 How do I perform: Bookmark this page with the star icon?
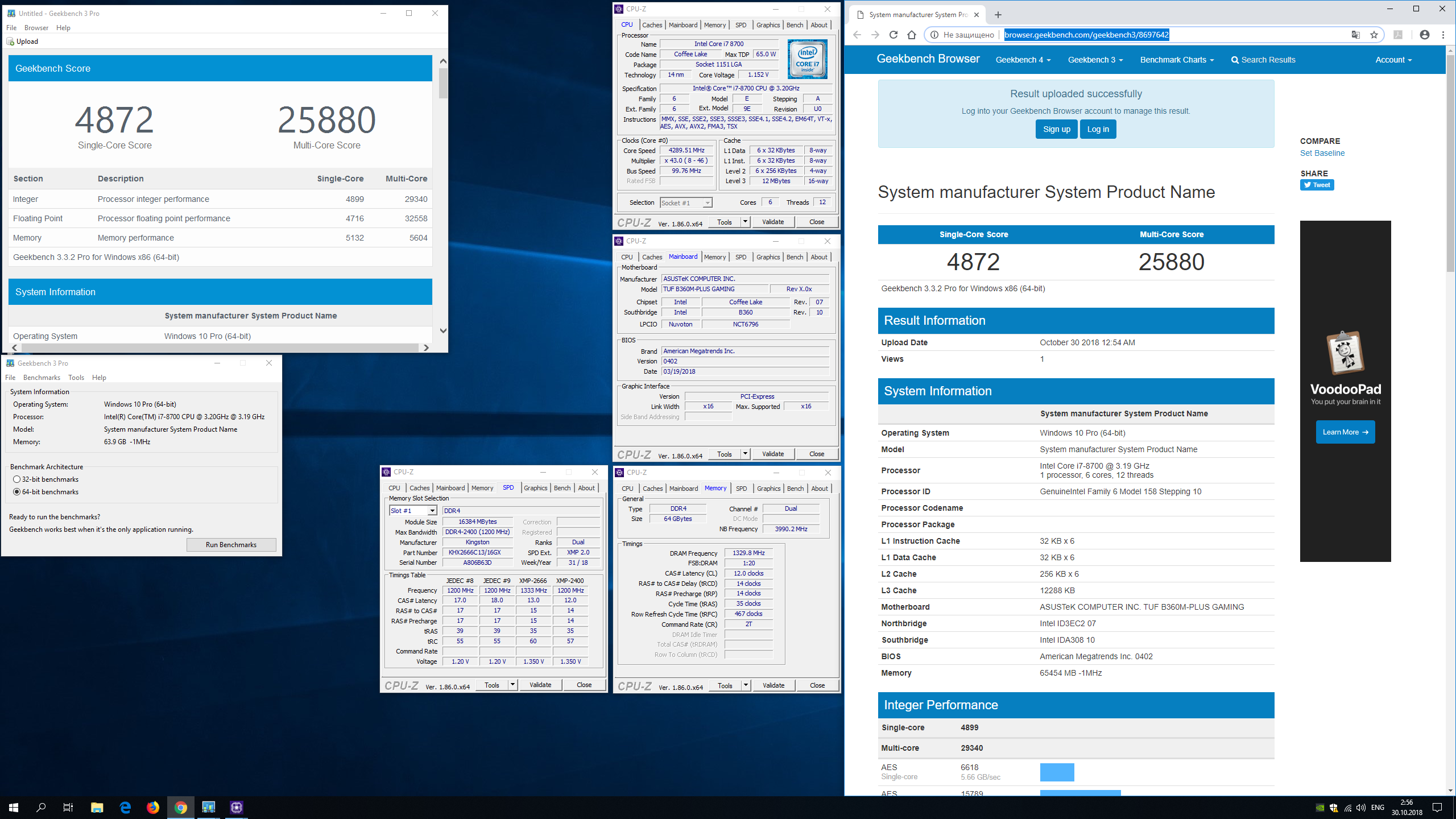coord(1374,35)
